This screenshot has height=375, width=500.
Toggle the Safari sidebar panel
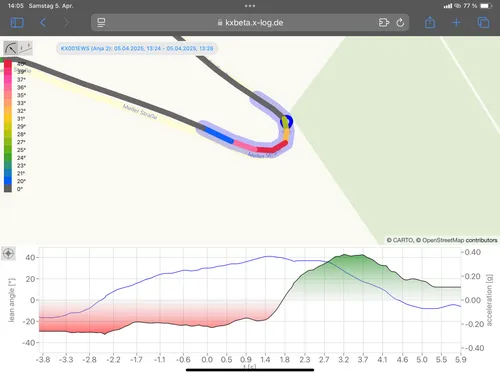tap(17, 23)
